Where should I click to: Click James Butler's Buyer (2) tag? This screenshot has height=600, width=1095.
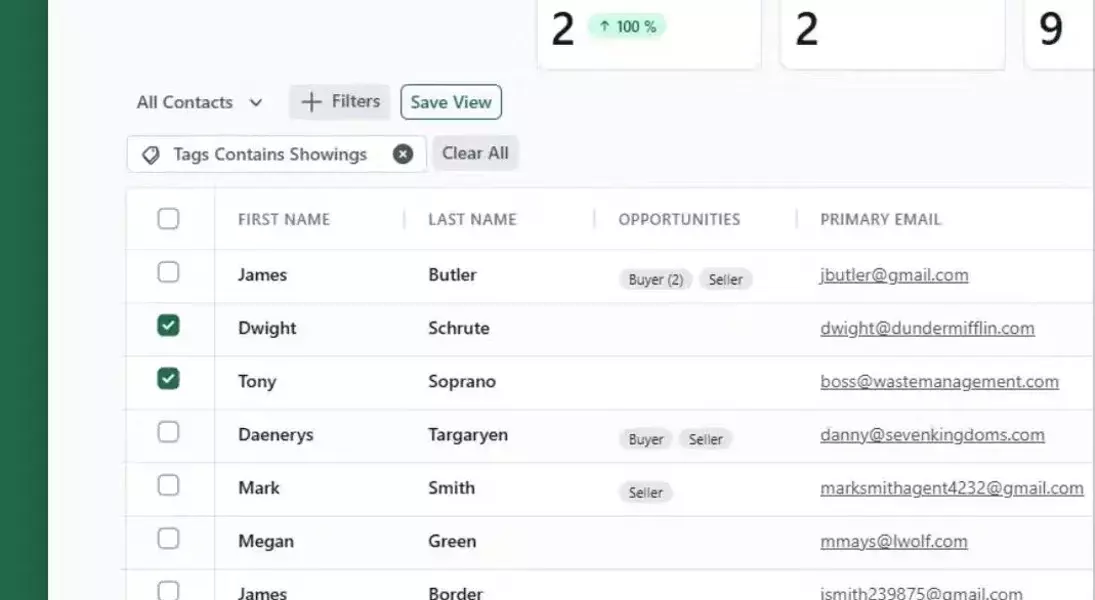[x=655, y=280]
